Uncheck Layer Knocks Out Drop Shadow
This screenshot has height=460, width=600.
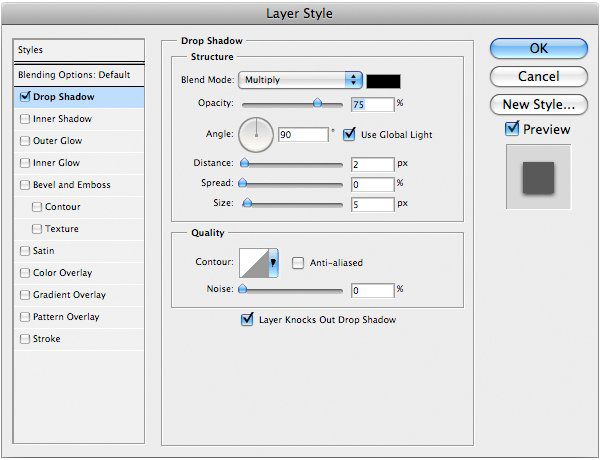[247, 320]
